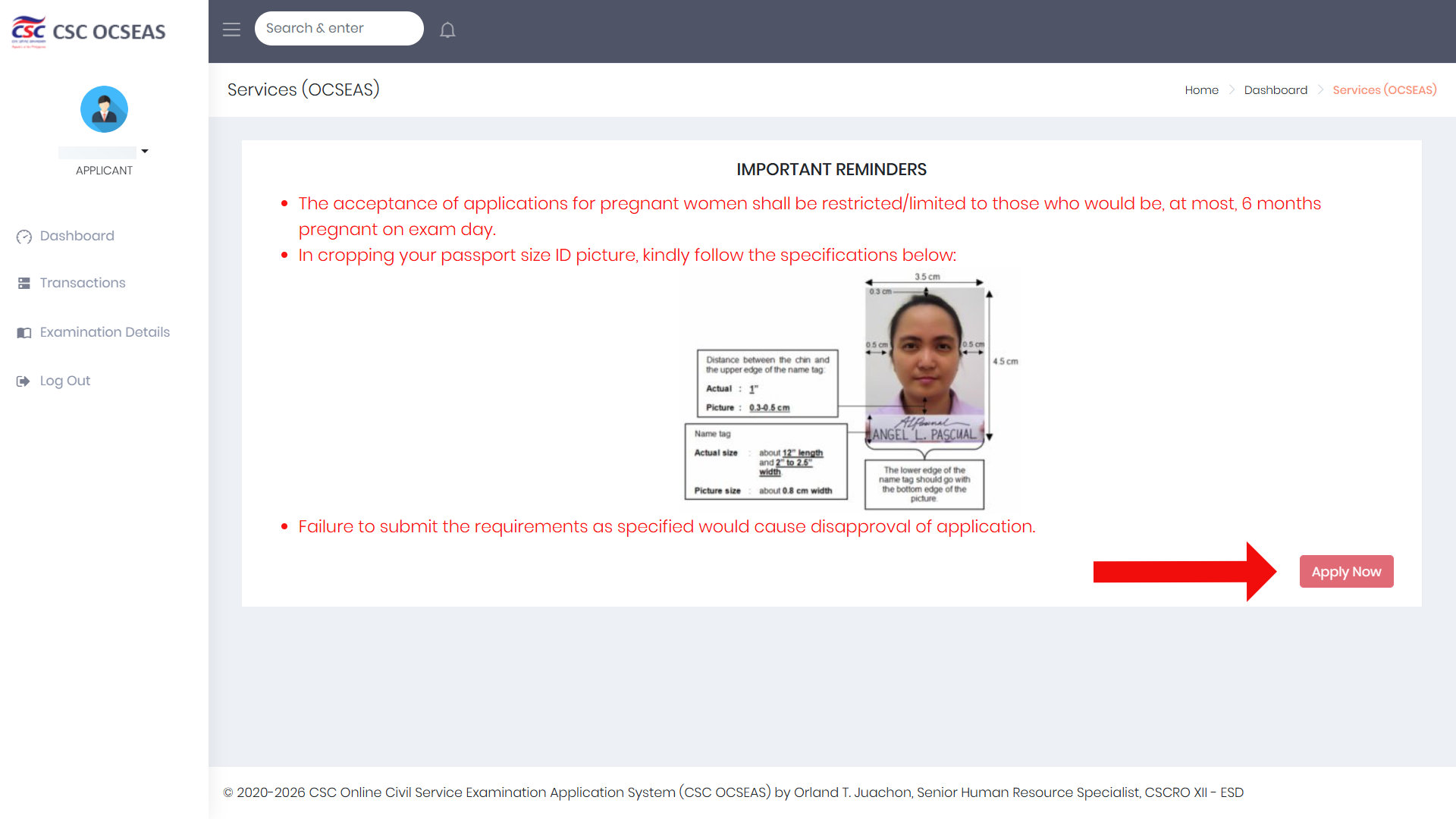Screen dimensions: 1456x819
Task: Toggle the hamburger sidebar menu icon
Action: coord(231,30)
